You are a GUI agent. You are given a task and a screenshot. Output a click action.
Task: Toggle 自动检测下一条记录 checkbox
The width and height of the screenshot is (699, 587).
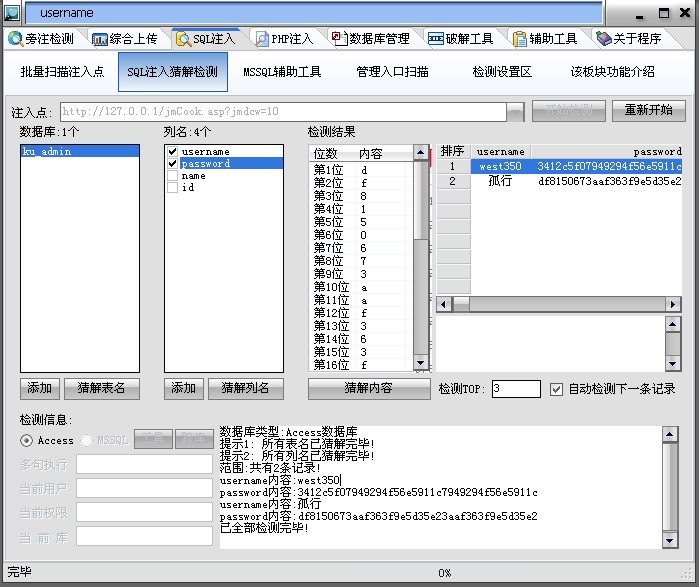(x=556, y=389)
